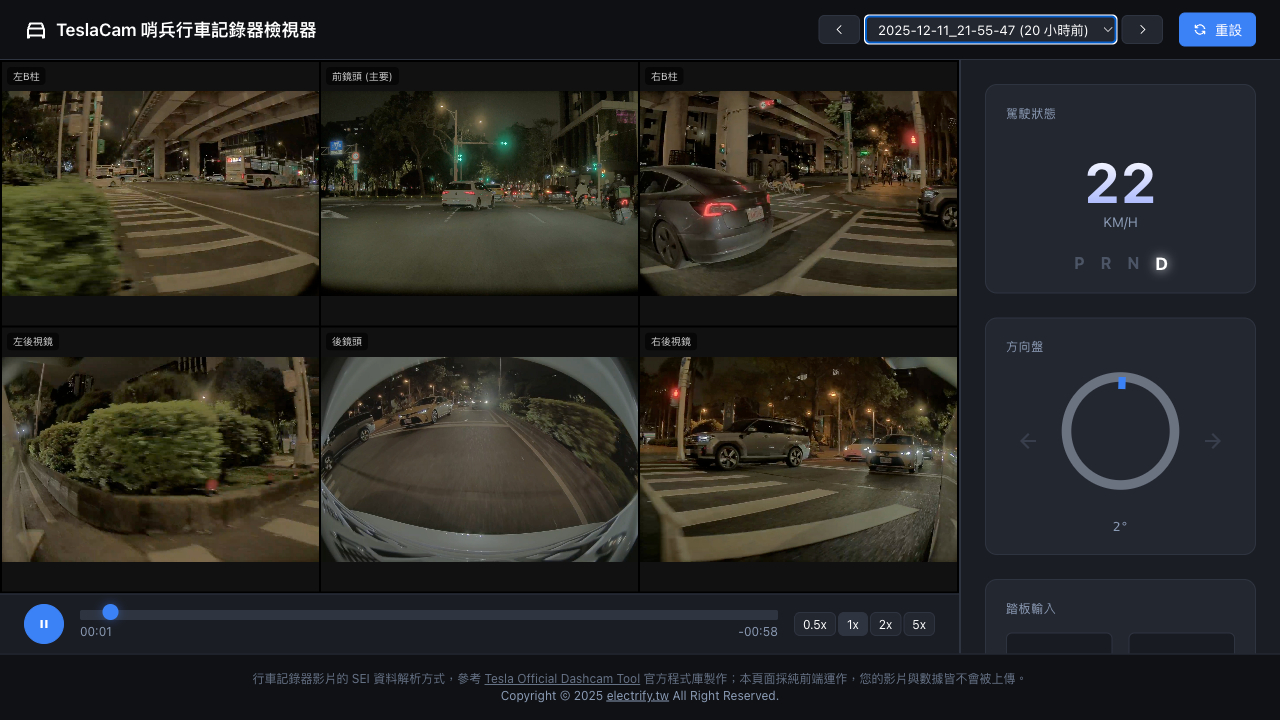This screenshot has height=720, width=1280.
Task: Open the clip timestamp dropdown
Action: [990, 30]
